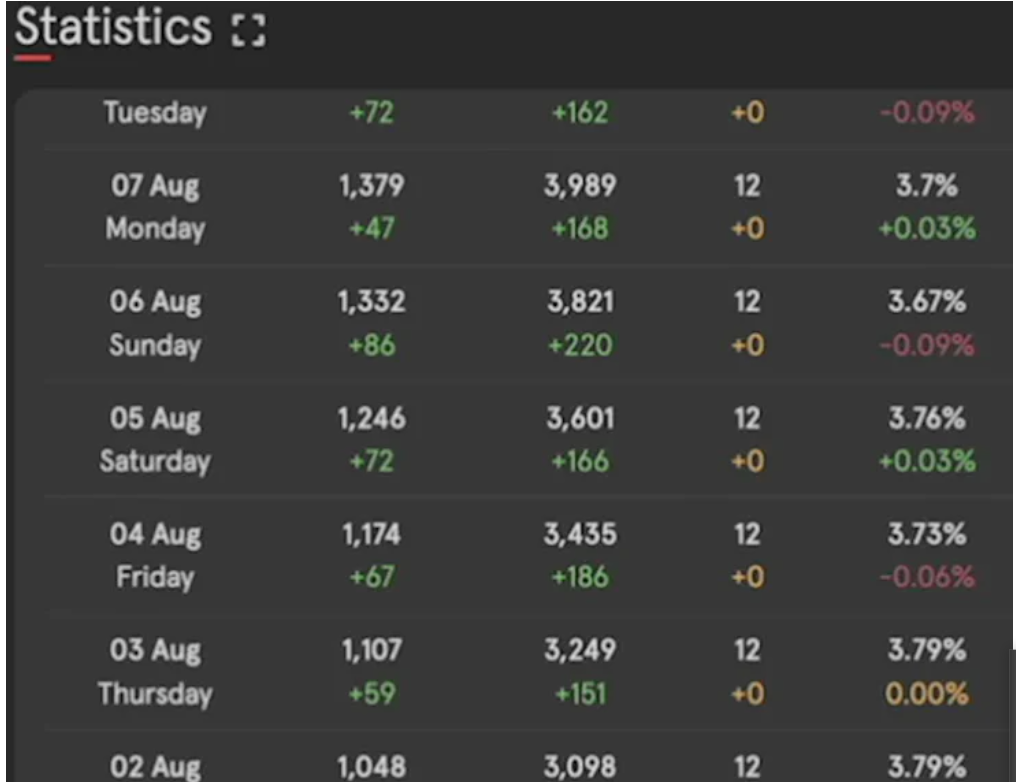Viewport: 1016px width, 782px height.
Task: Click the 3.67% rate for 06 Aug
Action: tap(927, 302)
